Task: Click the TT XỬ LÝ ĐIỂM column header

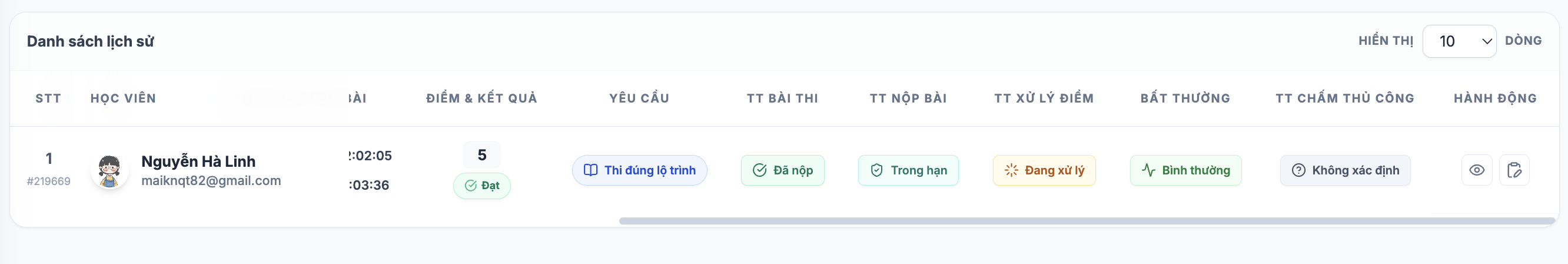Action: [1044, 98]
